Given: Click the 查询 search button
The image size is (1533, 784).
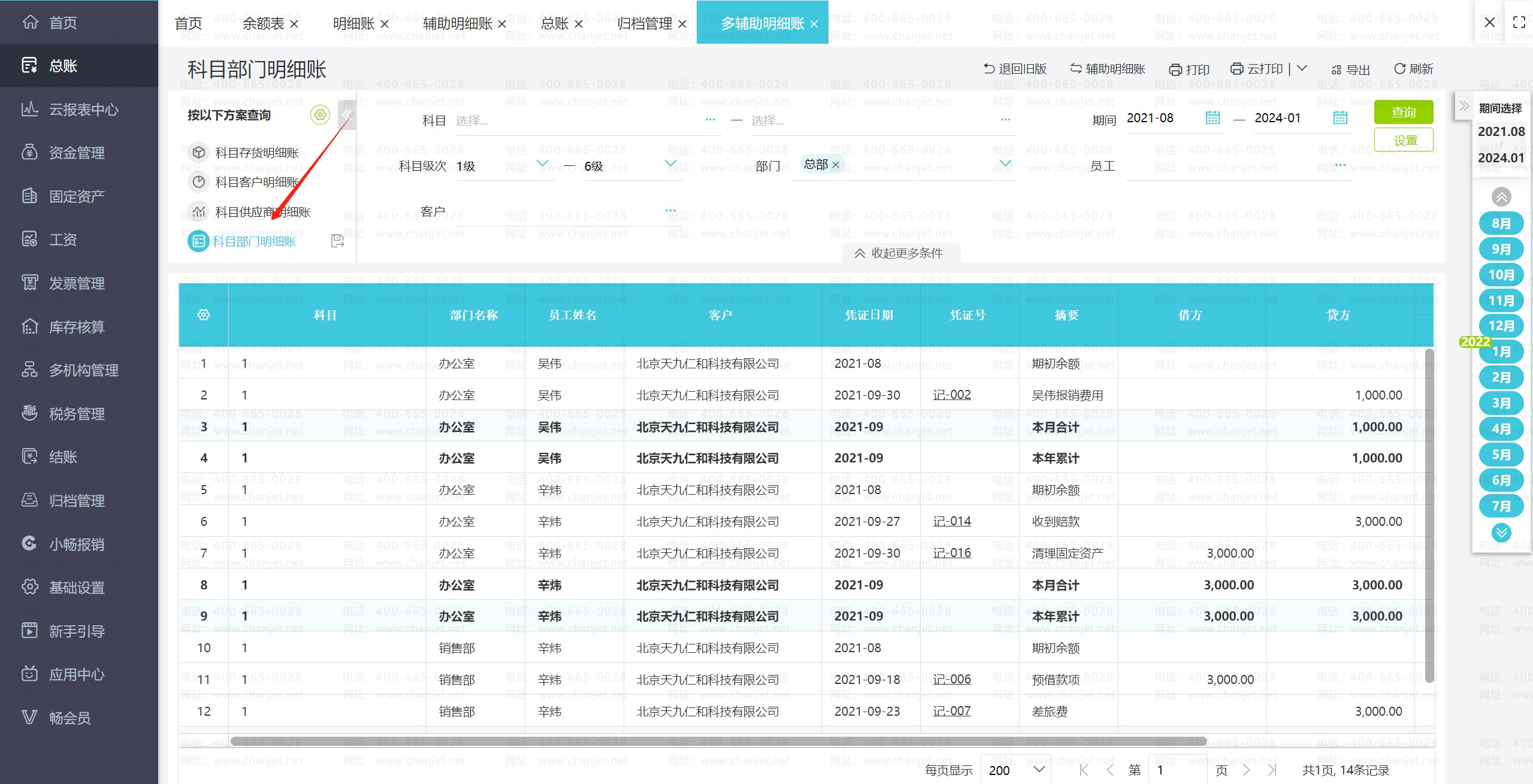Looking at the screenshot, I should [1404, 111].
